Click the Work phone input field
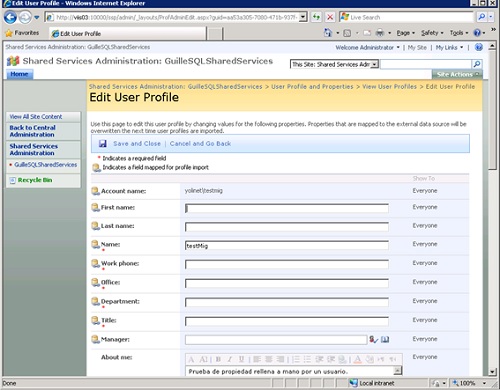This screenshot has height=390, width=500. (x=287, y=264)
